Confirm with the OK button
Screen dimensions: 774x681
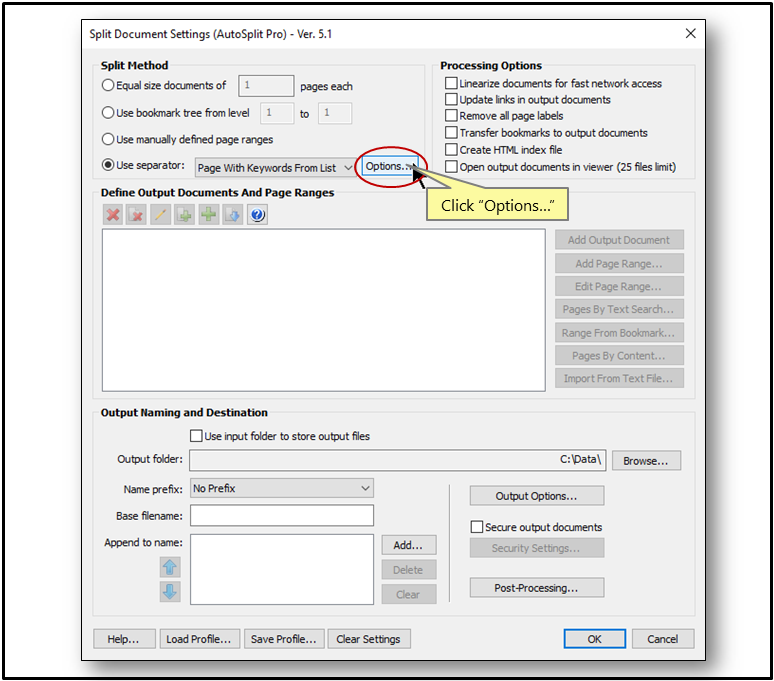tap(595, 639)
